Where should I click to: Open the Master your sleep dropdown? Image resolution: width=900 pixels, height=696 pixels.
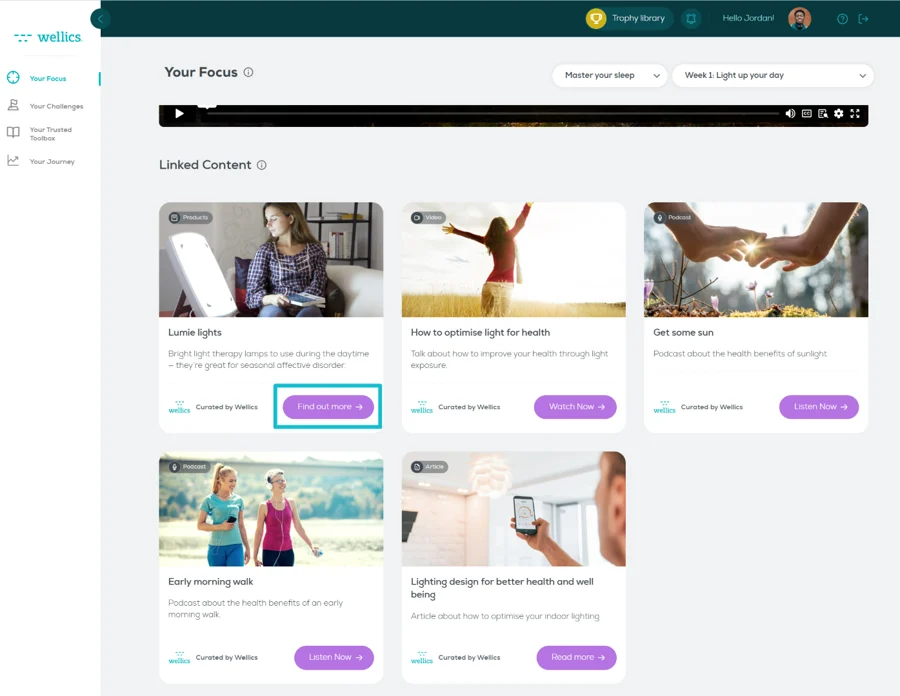coord(609,75)
